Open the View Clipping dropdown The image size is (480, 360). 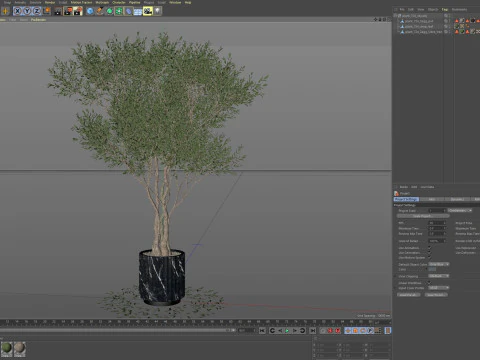click(x=439, y=276)
